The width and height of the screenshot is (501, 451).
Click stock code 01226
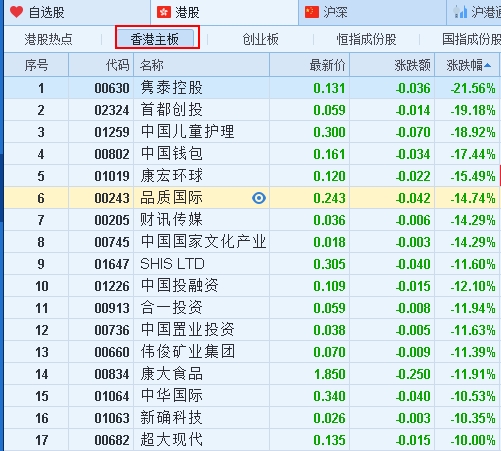112,286
